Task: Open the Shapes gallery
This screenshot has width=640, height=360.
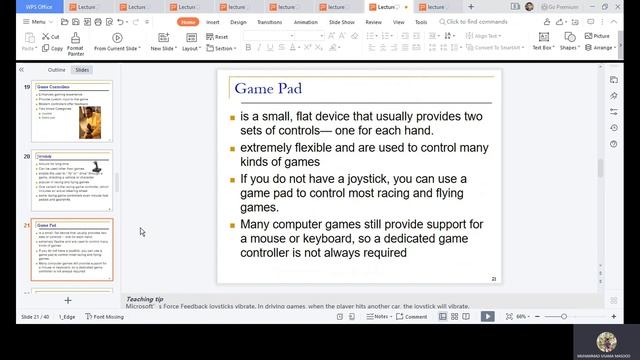Action: [569, 41]
